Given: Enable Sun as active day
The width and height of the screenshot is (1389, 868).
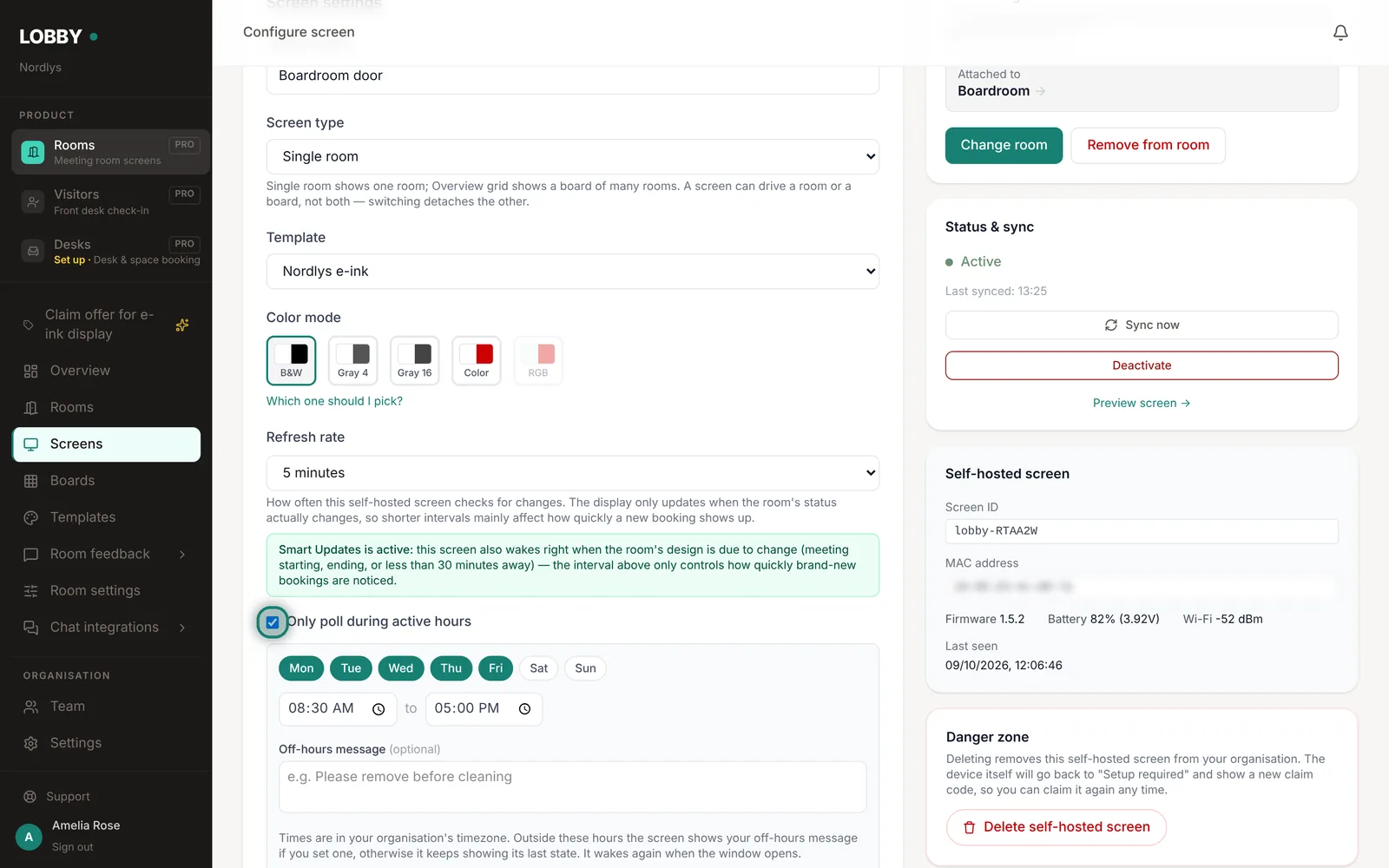Looking at the screenshot, I should tap(585, 668).
